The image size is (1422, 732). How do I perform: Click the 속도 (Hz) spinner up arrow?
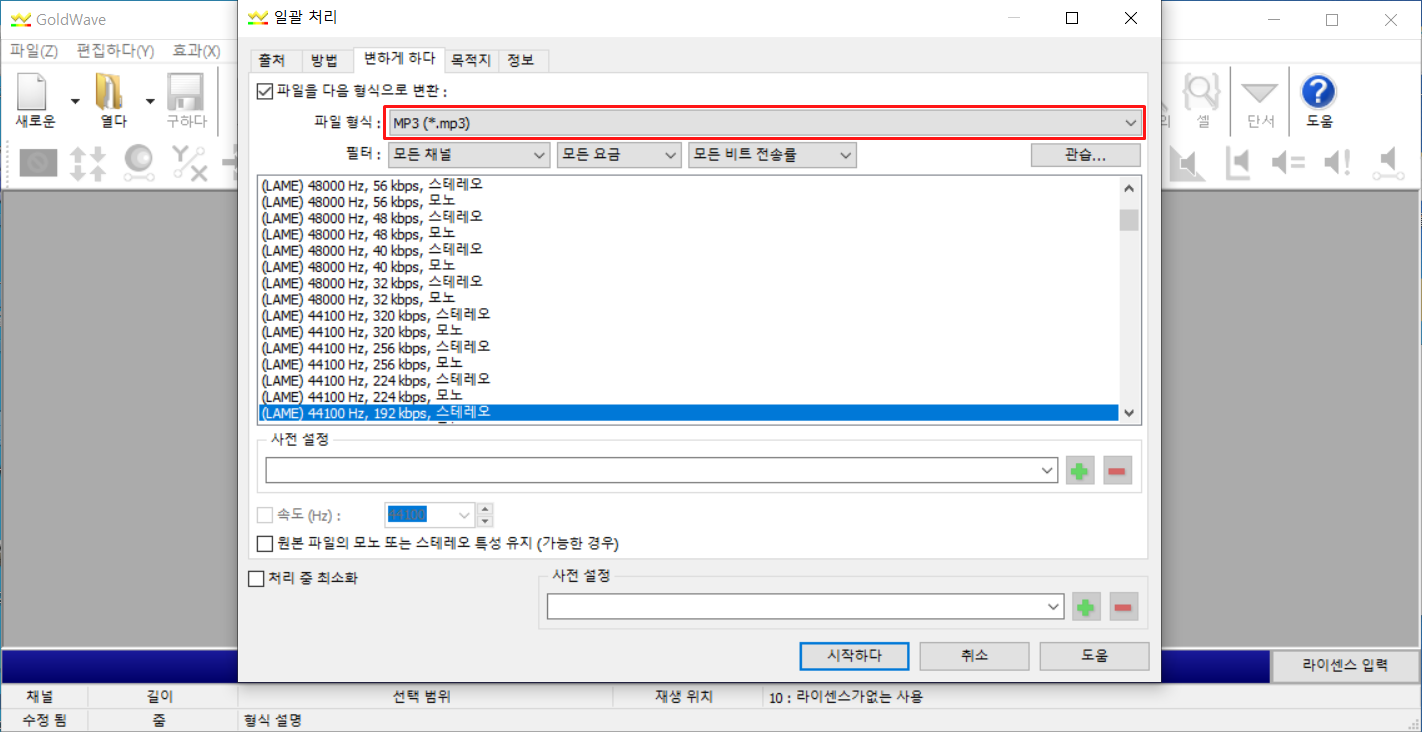[x=486, y=509]
